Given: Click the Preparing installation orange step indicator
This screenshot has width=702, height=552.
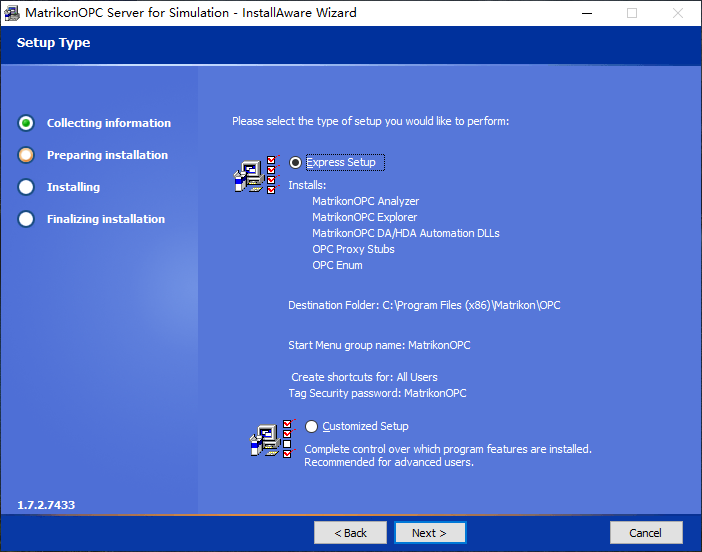Looking at the screenshot, I should pos(26,155).
